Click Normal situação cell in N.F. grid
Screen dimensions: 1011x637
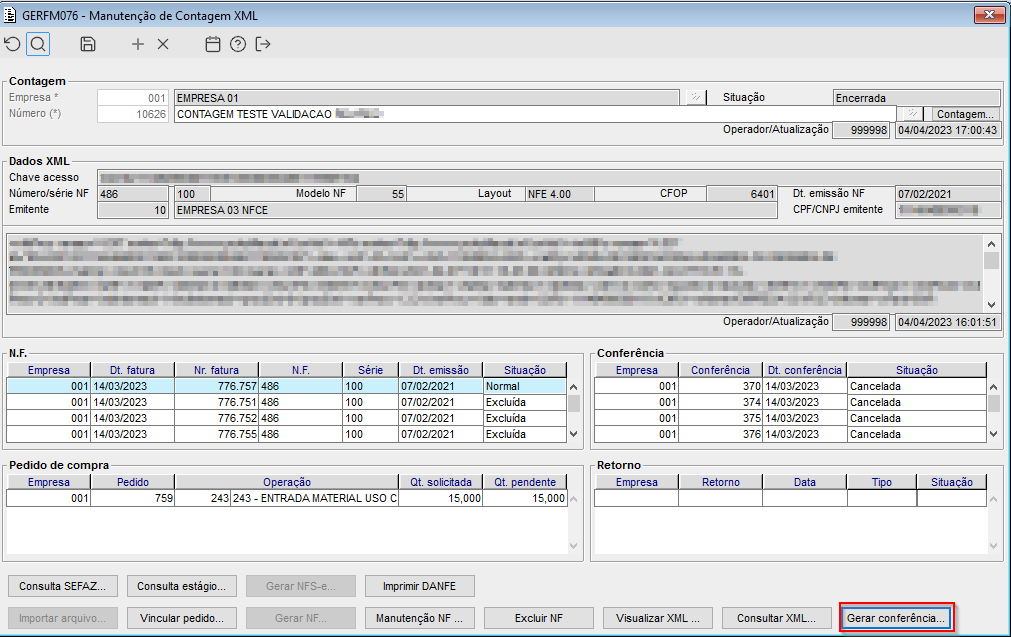coord(525,386)
